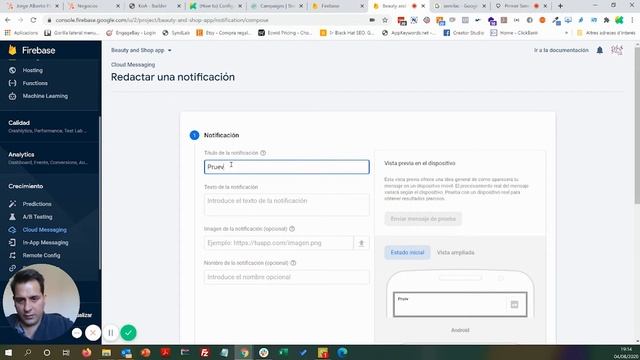Reload the page in Chrome

point(33,20)
